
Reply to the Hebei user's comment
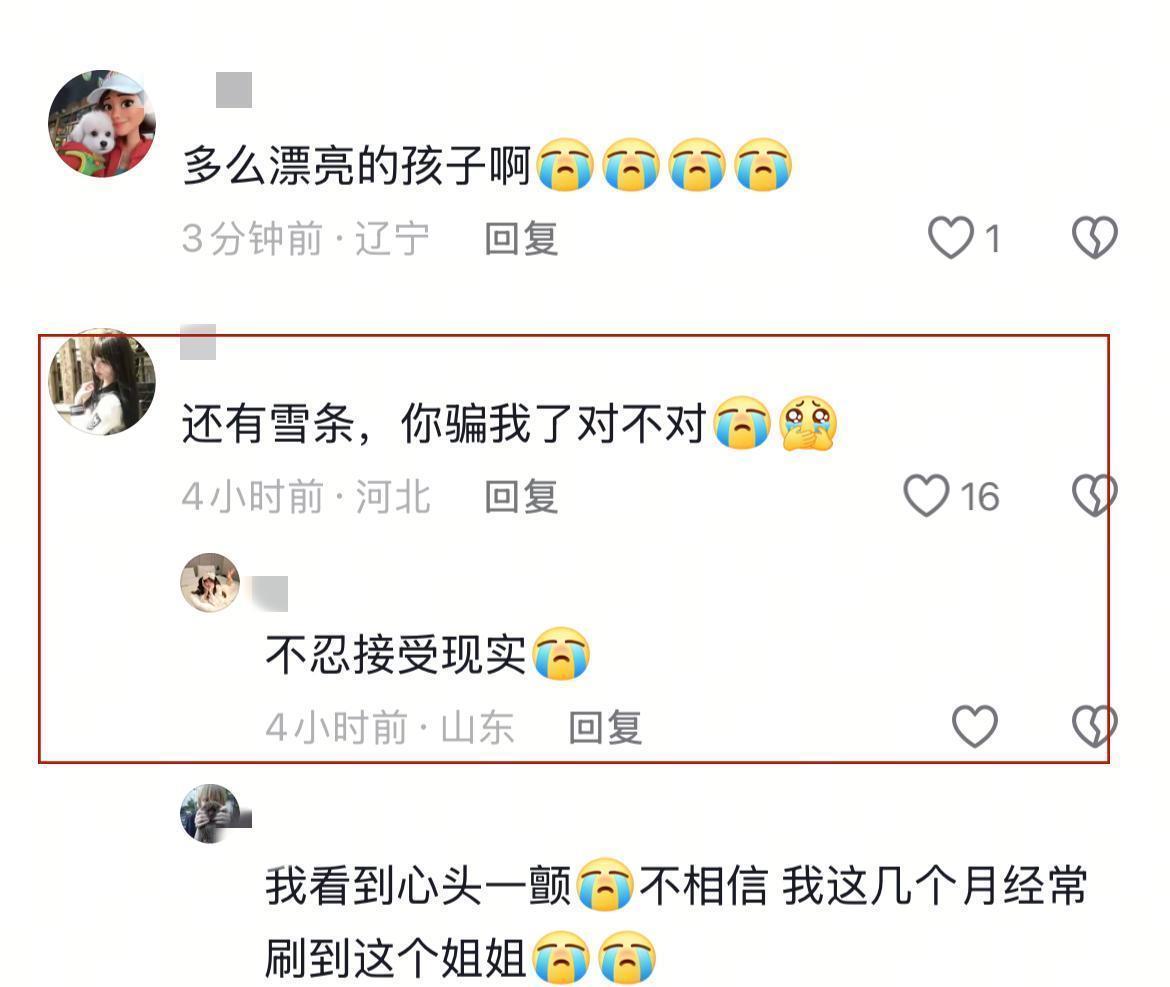pyautogui.click(x=521, y=497)
